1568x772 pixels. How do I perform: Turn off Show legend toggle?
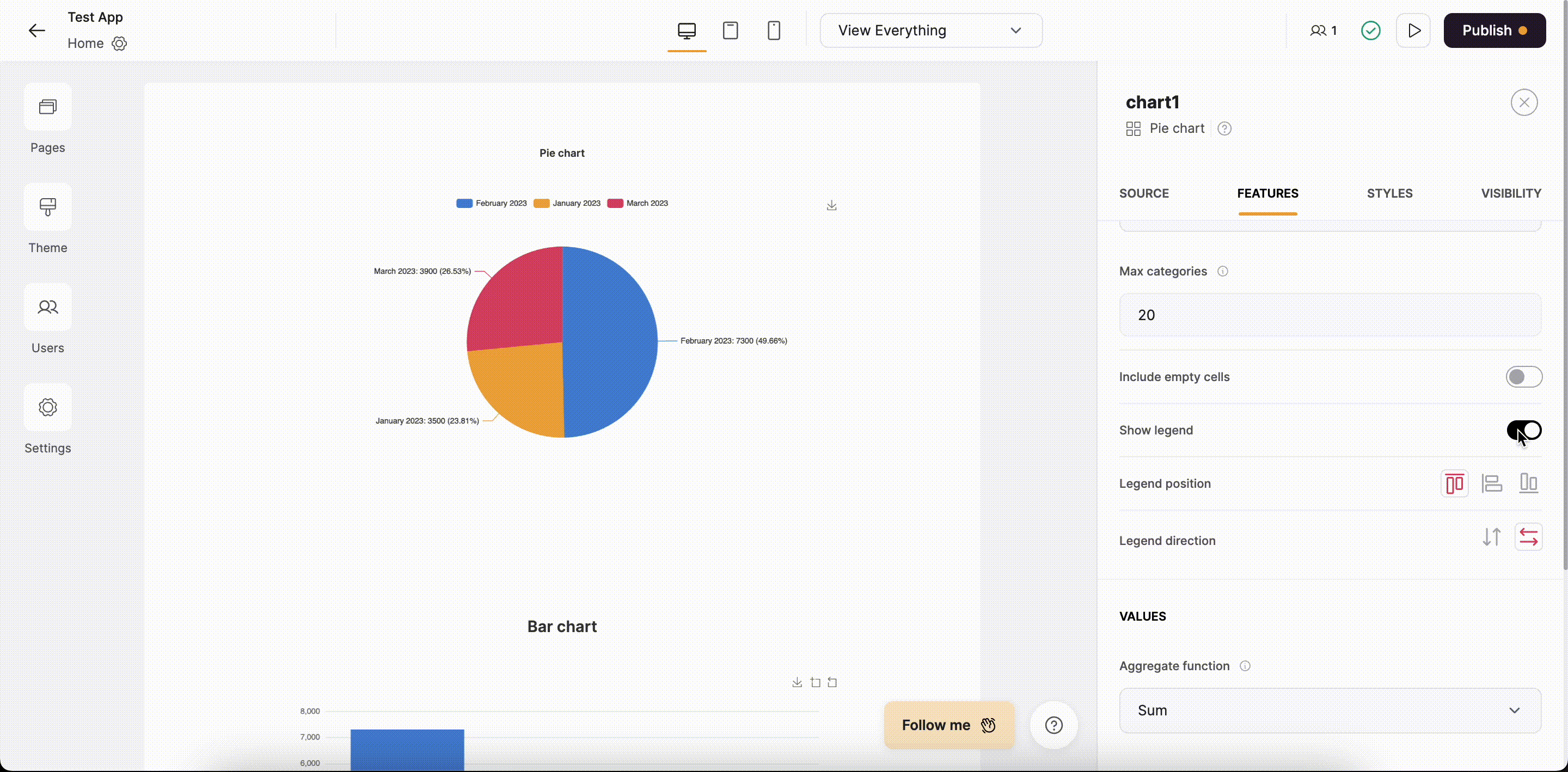(x=1523, y=431)
